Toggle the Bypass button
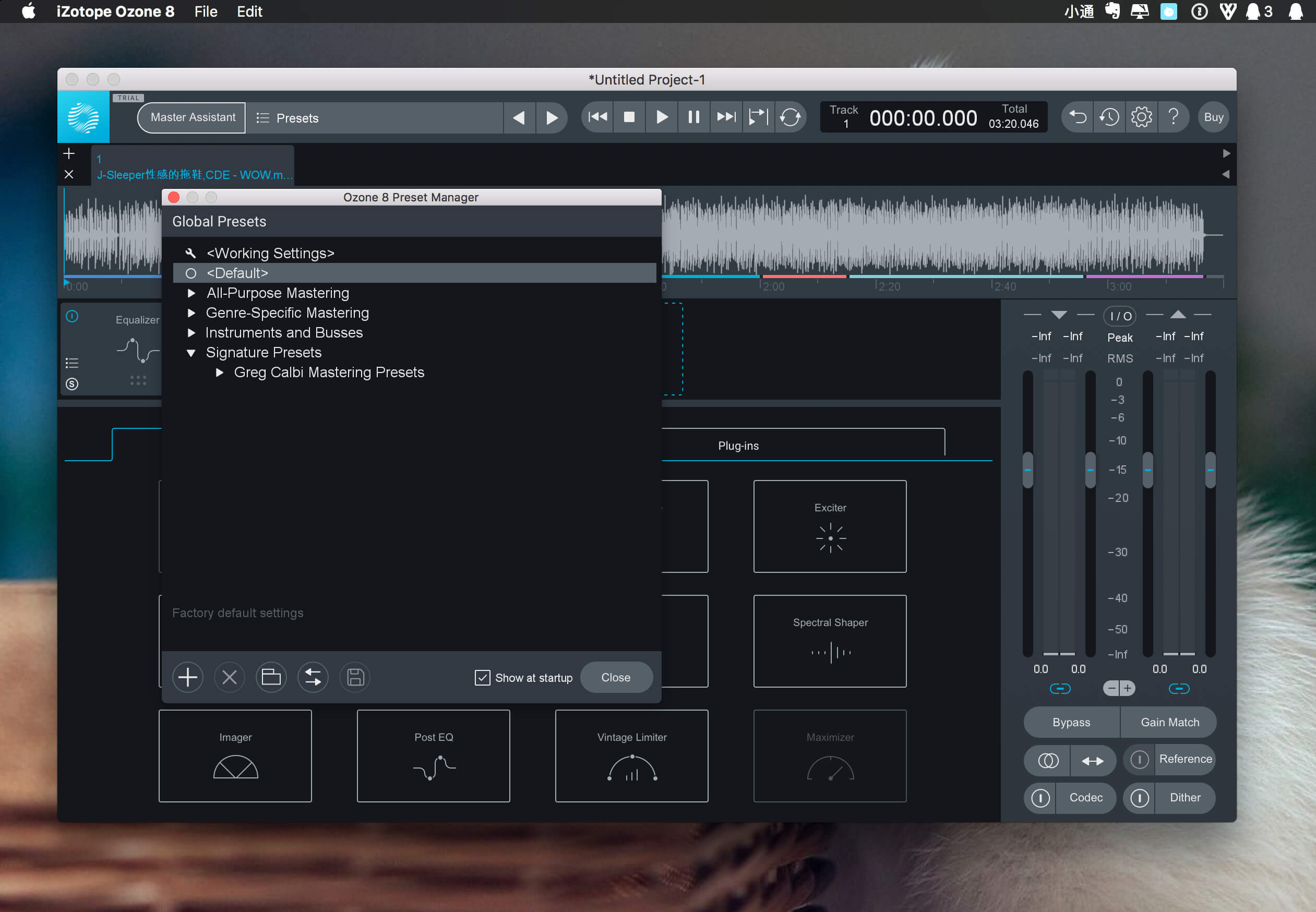1316x912 pixels. 1071,722
